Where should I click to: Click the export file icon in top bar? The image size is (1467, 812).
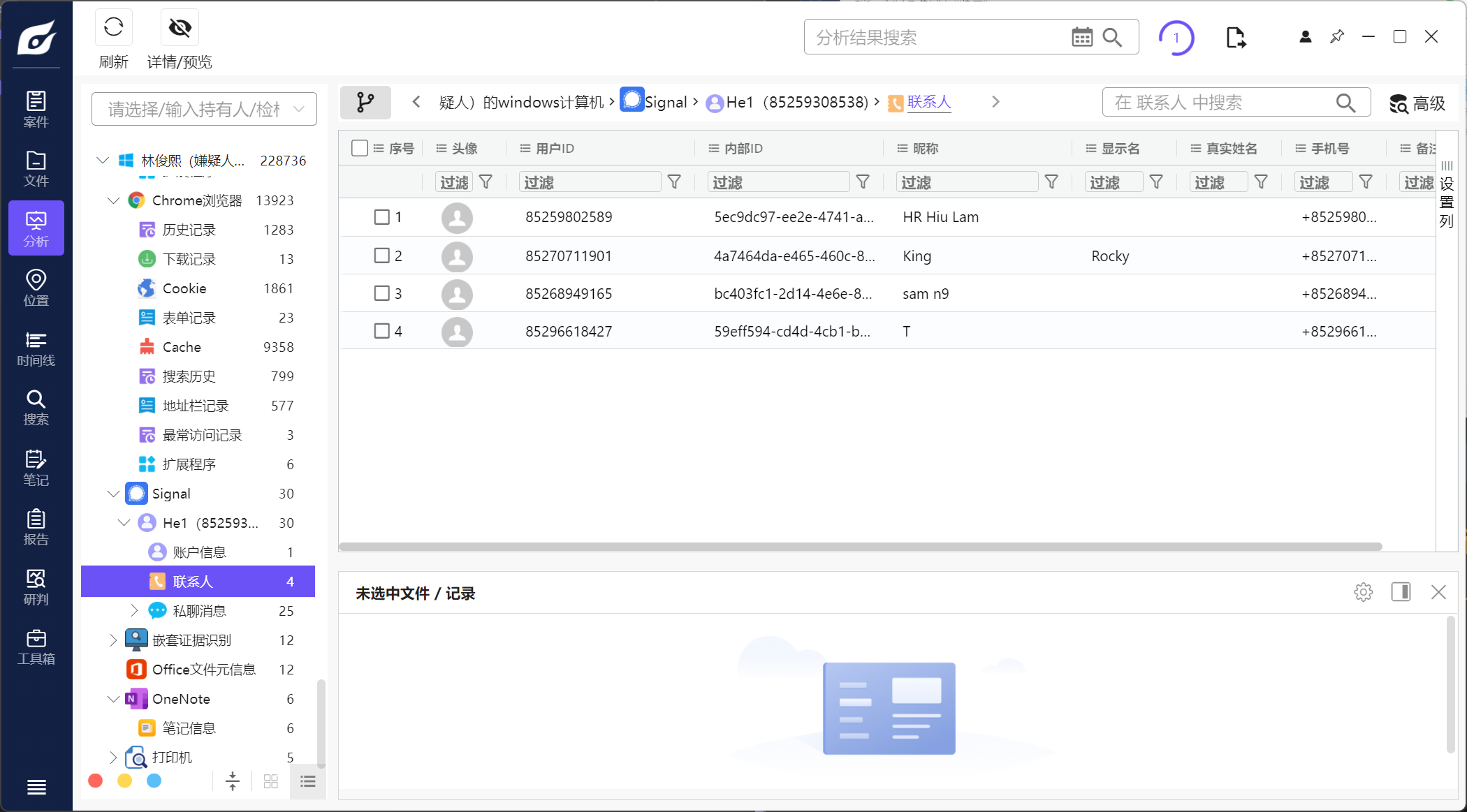(x=1235, y=37)
